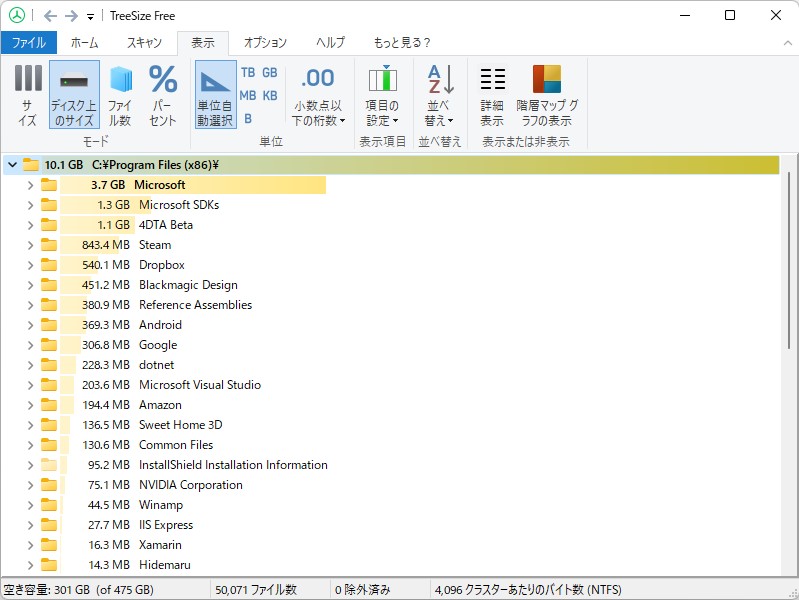Click the Amazon folder icon
This screenshot has width=799, height=600.
click(49, 405)
